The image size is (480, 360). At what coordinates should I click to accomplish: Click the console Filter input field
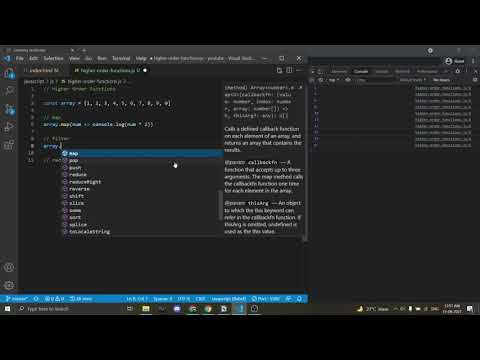click(375, 80)
